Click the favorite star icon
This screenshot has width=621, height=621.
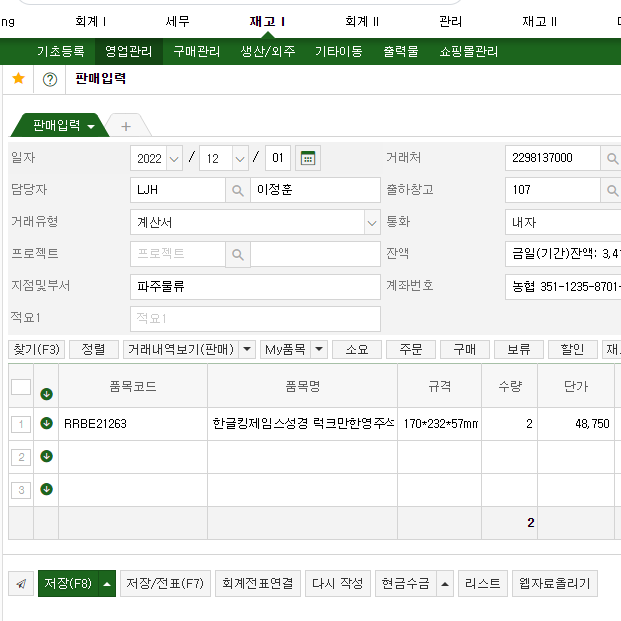click(18, 78)
